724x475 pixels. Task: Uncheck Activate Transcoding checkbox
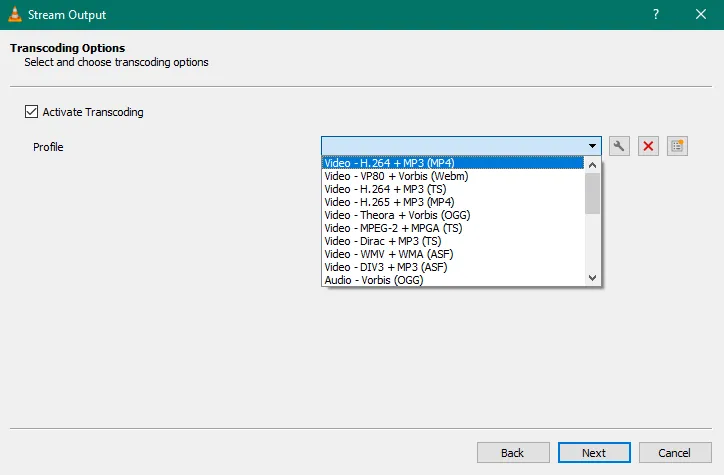[x=31, y=112]
